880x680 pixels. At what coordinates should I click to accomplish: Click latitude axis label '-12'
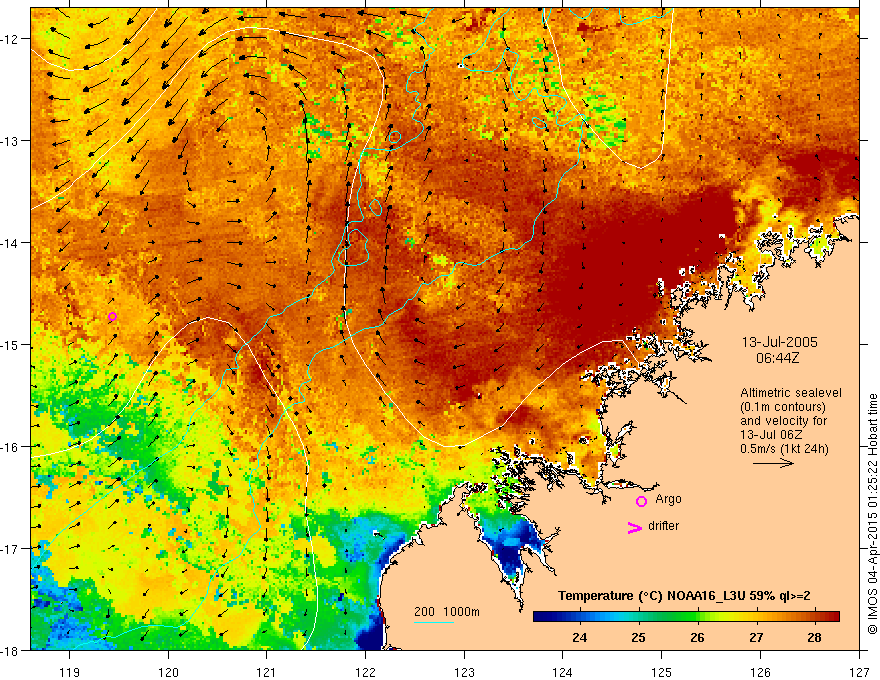tap(11, 39)
